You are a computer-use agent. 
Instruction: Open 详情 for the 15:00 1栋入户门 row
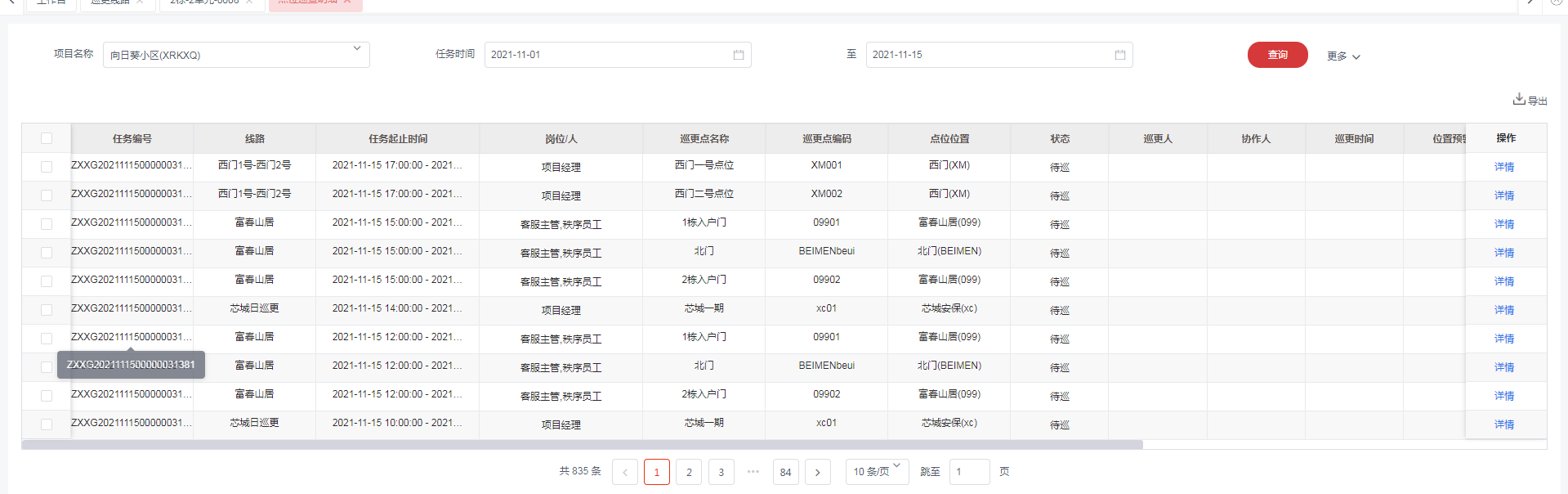[1504, 224]
